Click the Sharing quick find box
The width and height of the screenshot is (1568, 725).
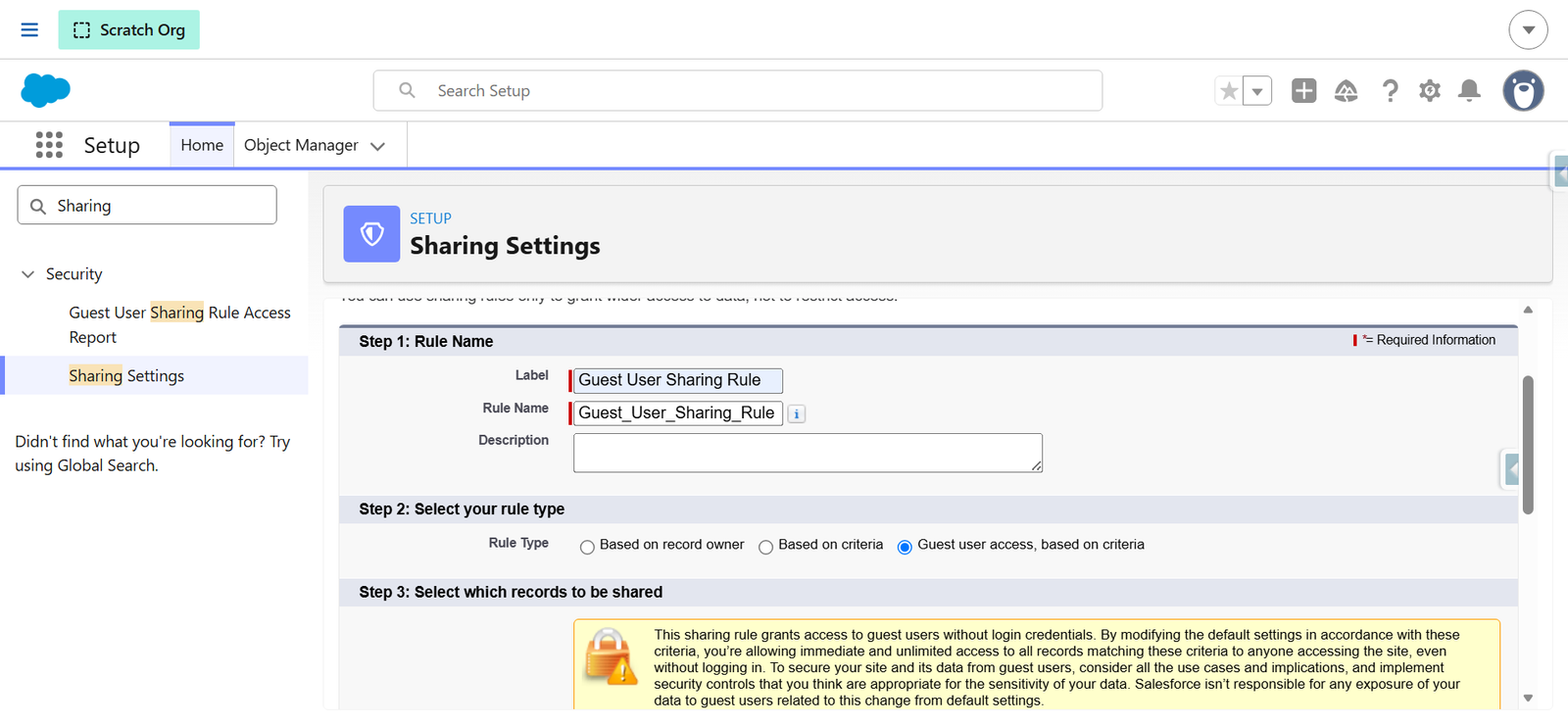coord(147,206)
